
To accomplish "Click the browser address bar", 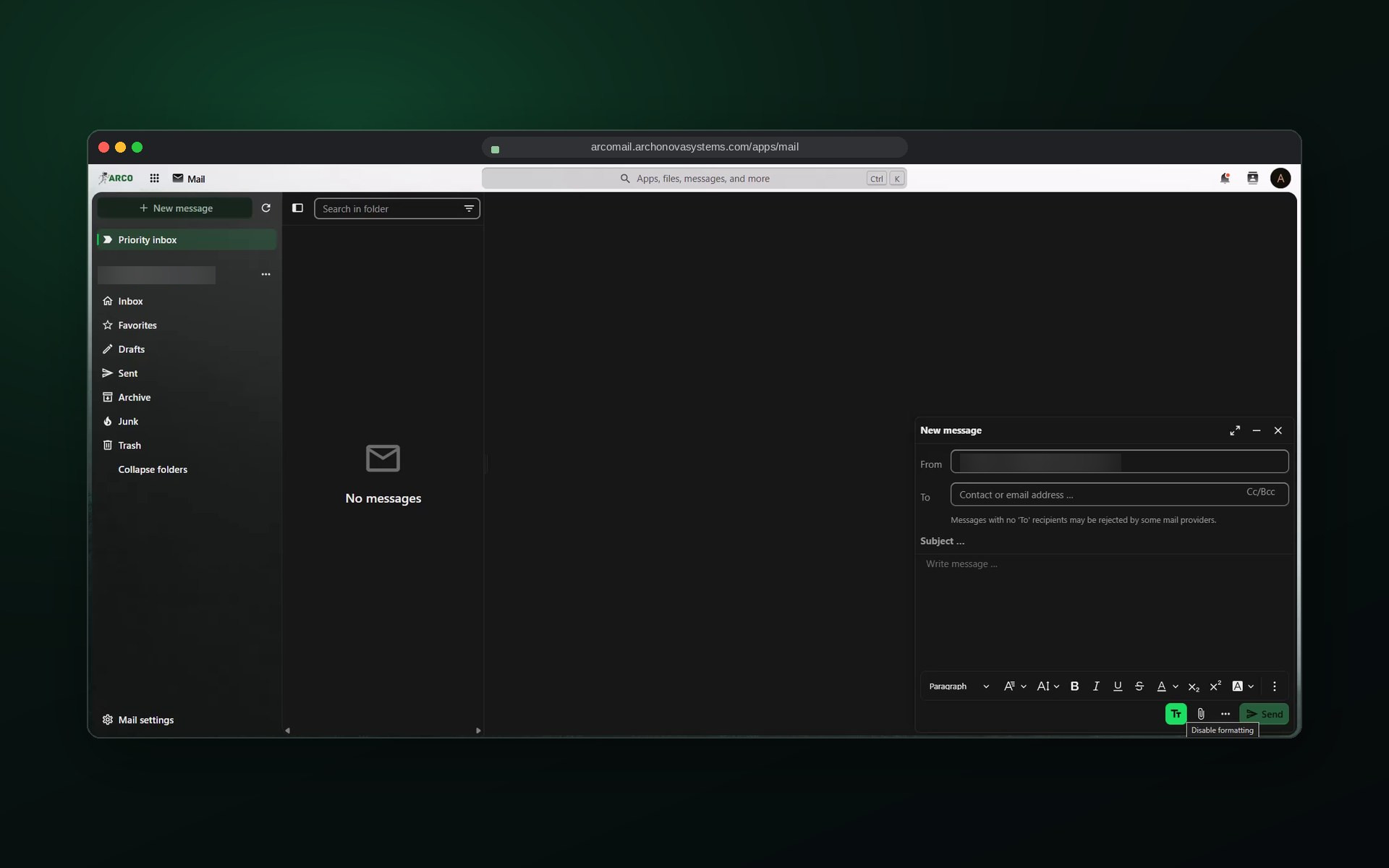I will pos(694,147).
